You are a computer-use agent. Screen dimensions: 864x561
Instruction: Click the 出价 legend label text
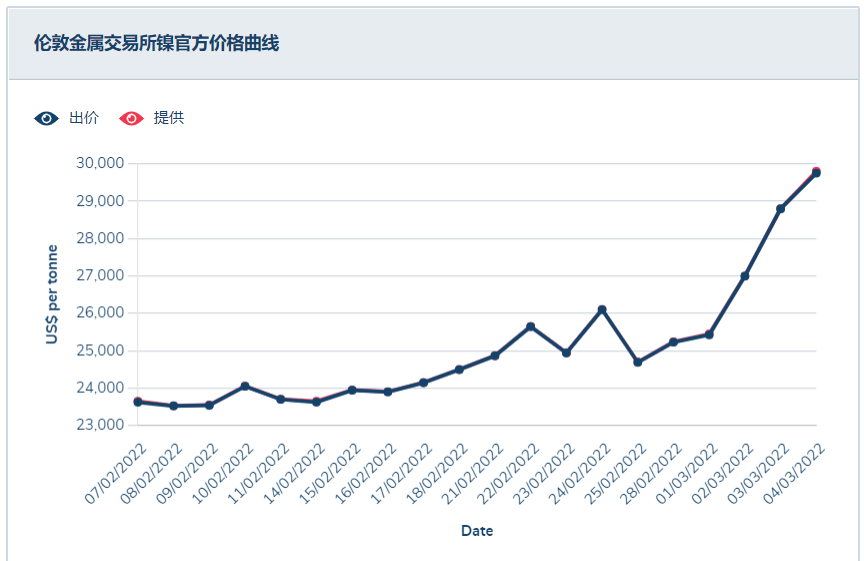(x=84, y=118)
